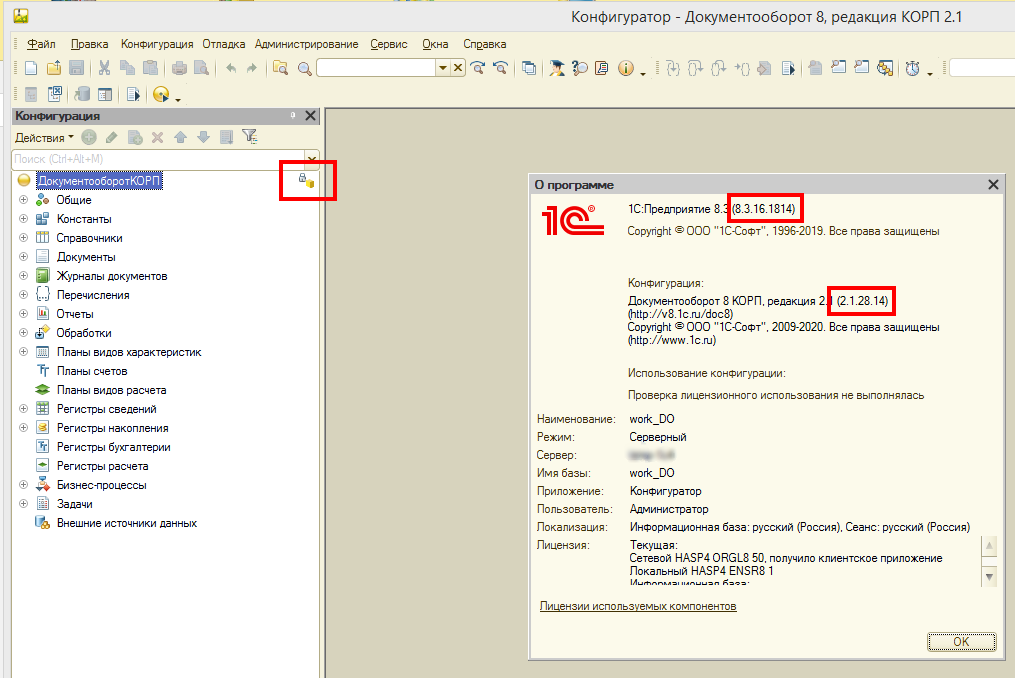Start debugging with the yellow play icon
The width and height of the screenshot is (1015, 678).
coord(161,95)
